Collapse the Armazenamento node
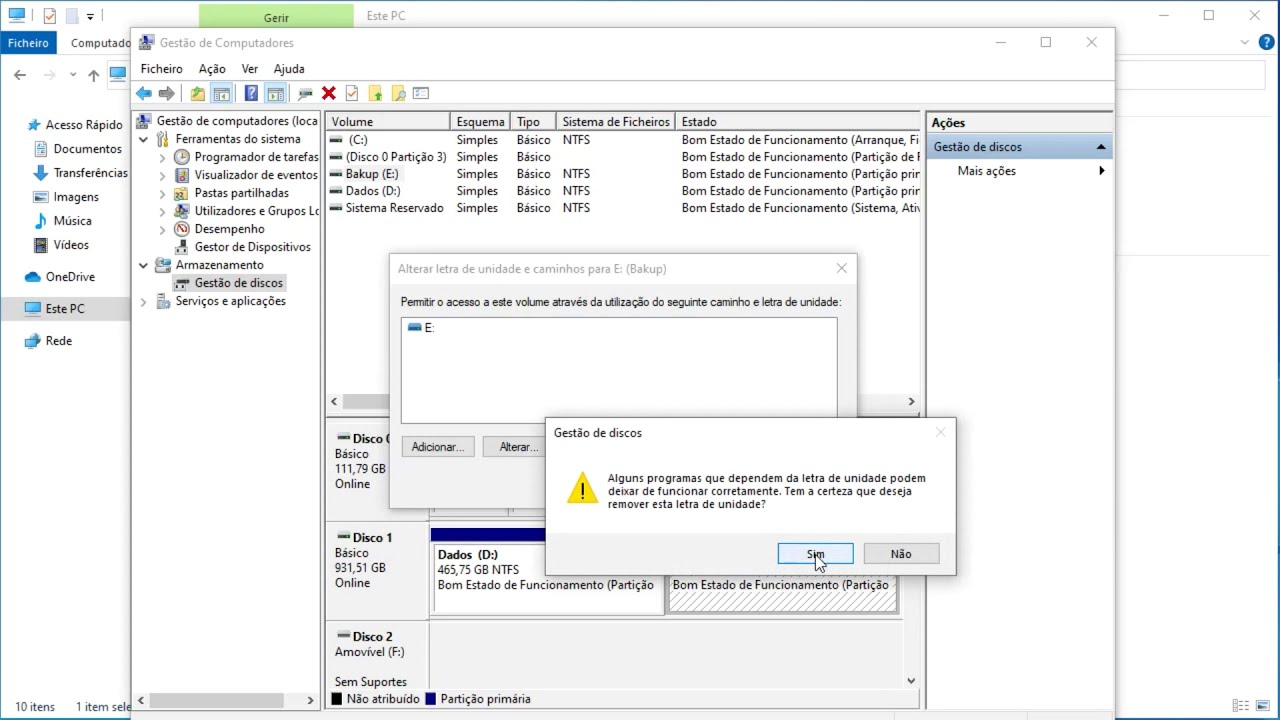The image size is (1280, 720). pos(143,265)
